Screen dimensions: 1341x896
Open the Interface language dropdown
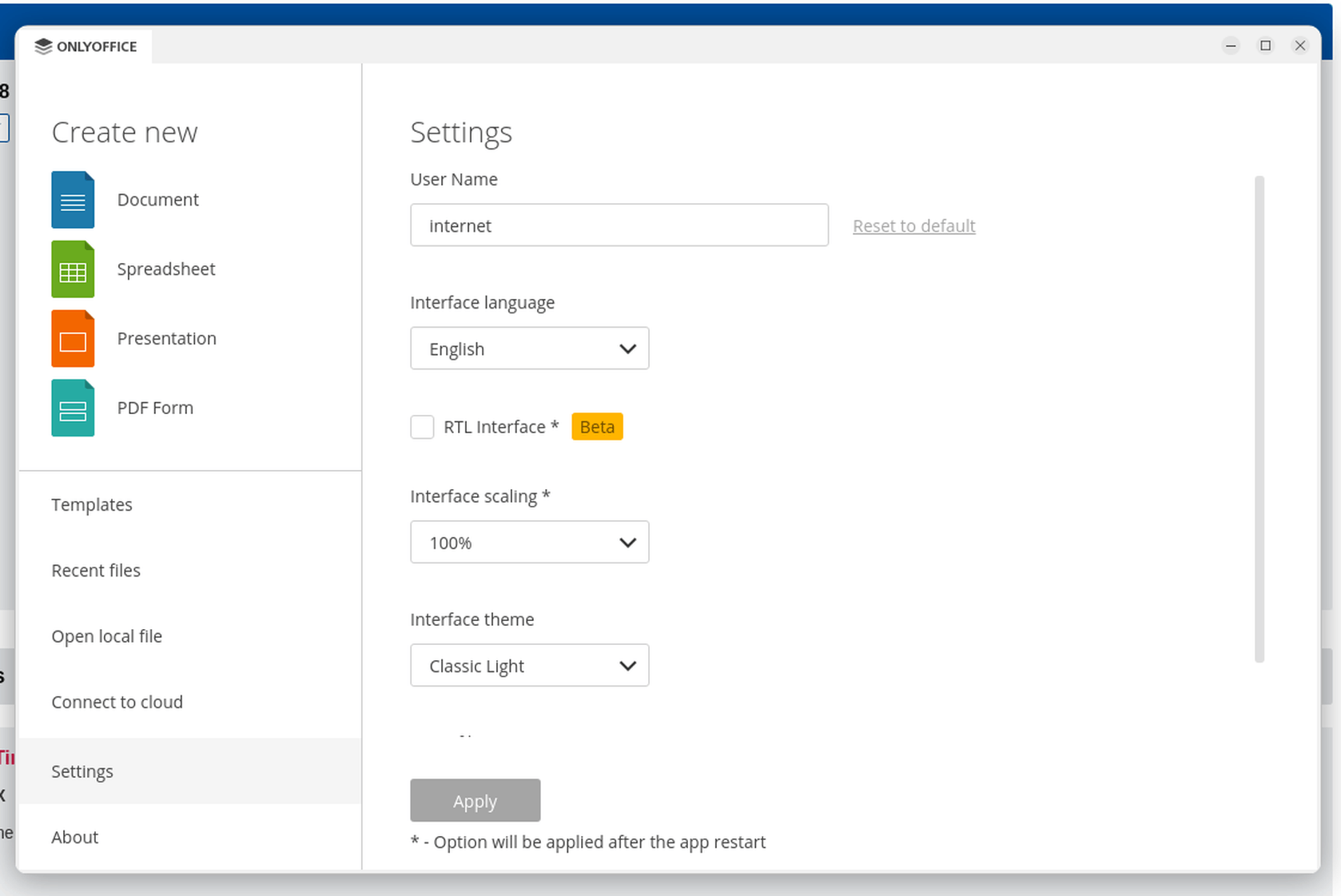pyautogui.click(x=529, y=348)
